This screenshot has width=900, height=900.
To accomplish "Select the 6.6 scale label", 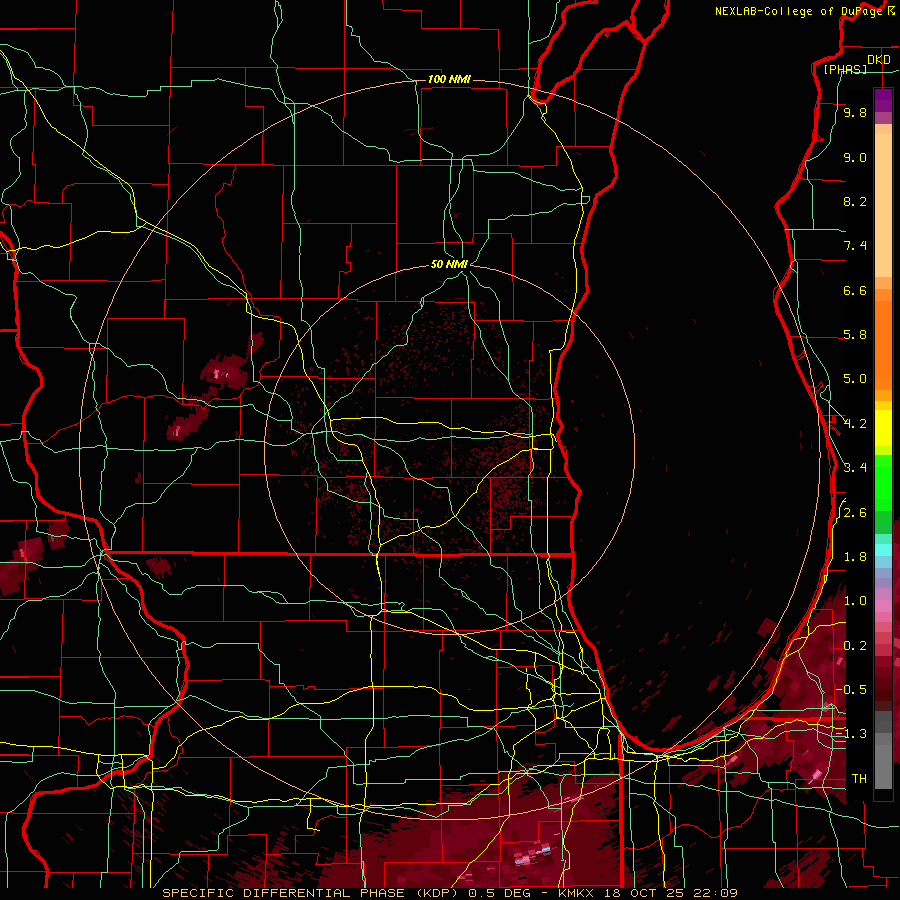I will pos(855,290).
